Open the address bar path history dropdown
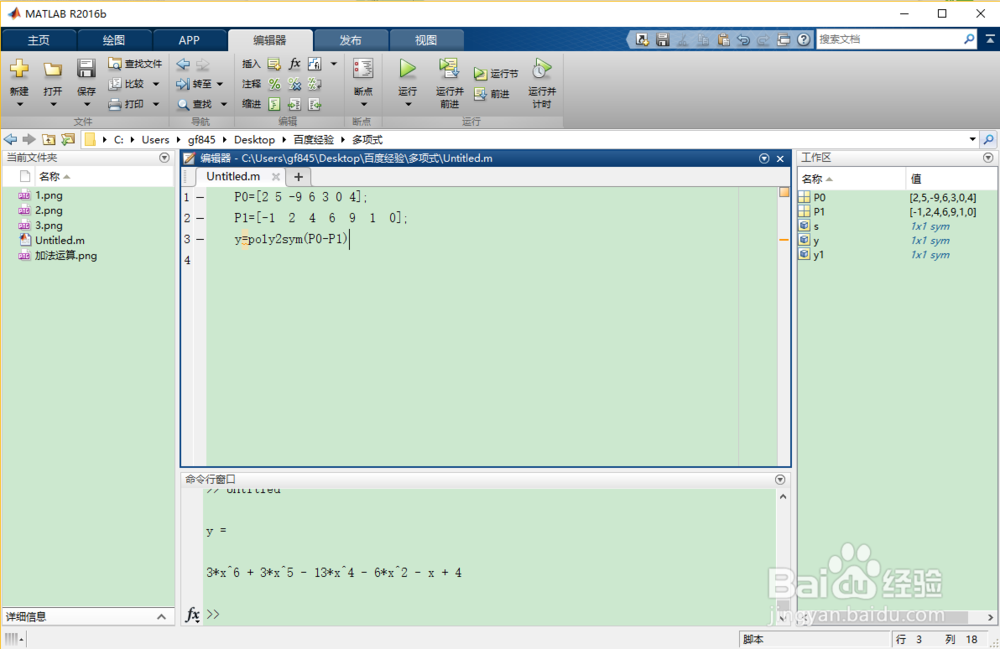The width and height of the screenshot is (1000, 649). 973,139
